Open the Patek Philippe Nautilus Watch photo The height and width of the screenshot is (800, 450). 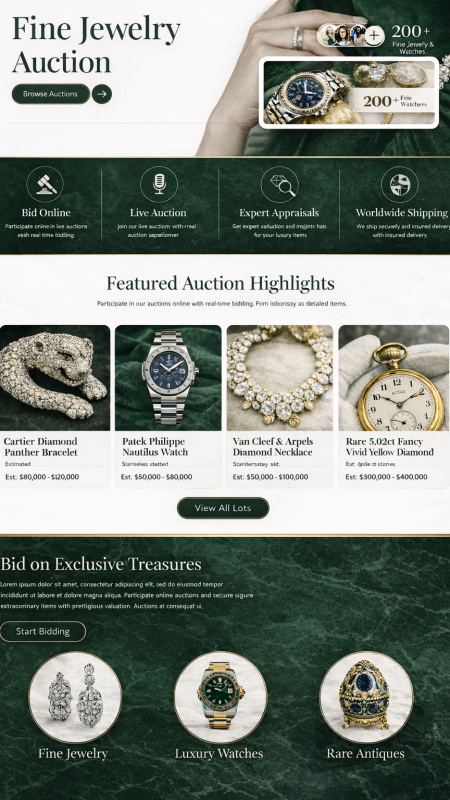click(x=168, y=378)
